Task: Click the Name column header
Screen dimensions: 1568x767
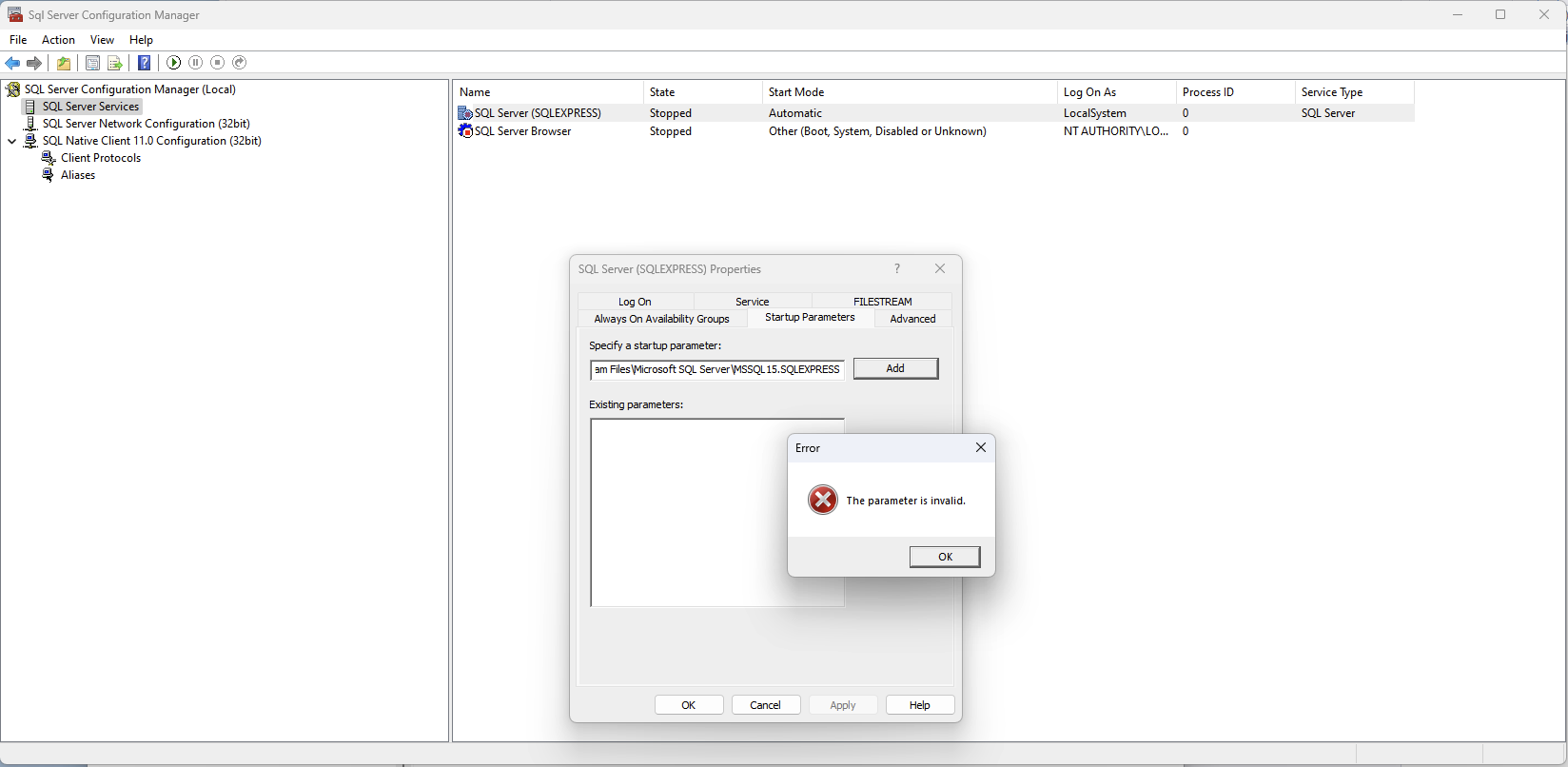Action: tap(548, 92)
